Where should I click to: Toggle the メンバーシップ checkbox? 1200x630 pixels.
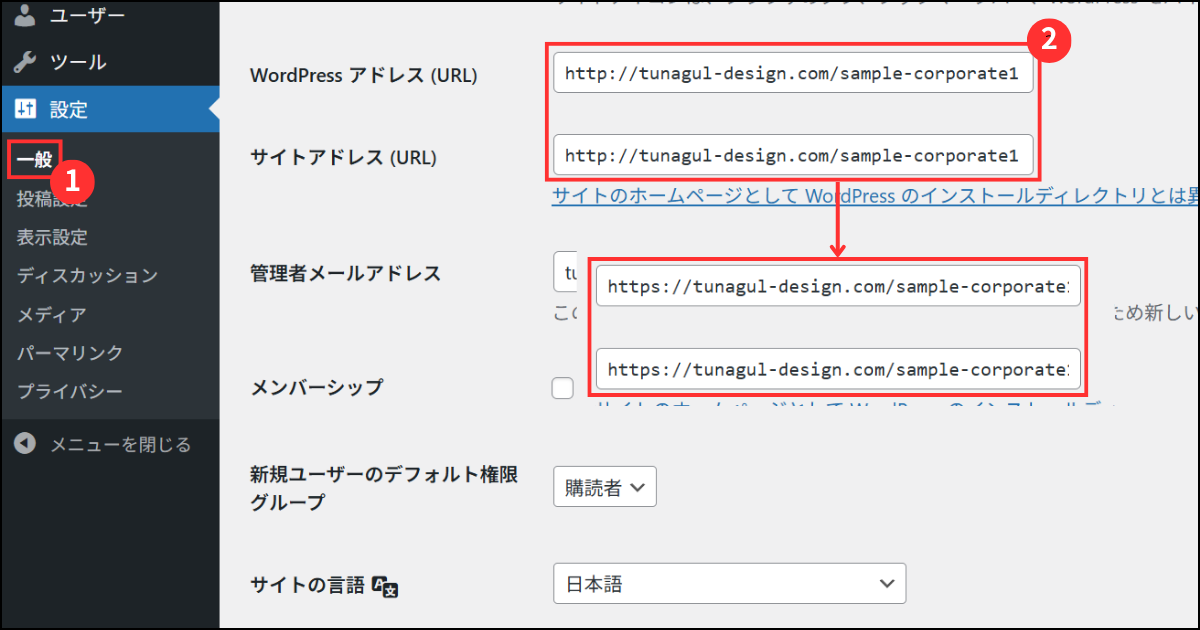(x=563, y=388)
